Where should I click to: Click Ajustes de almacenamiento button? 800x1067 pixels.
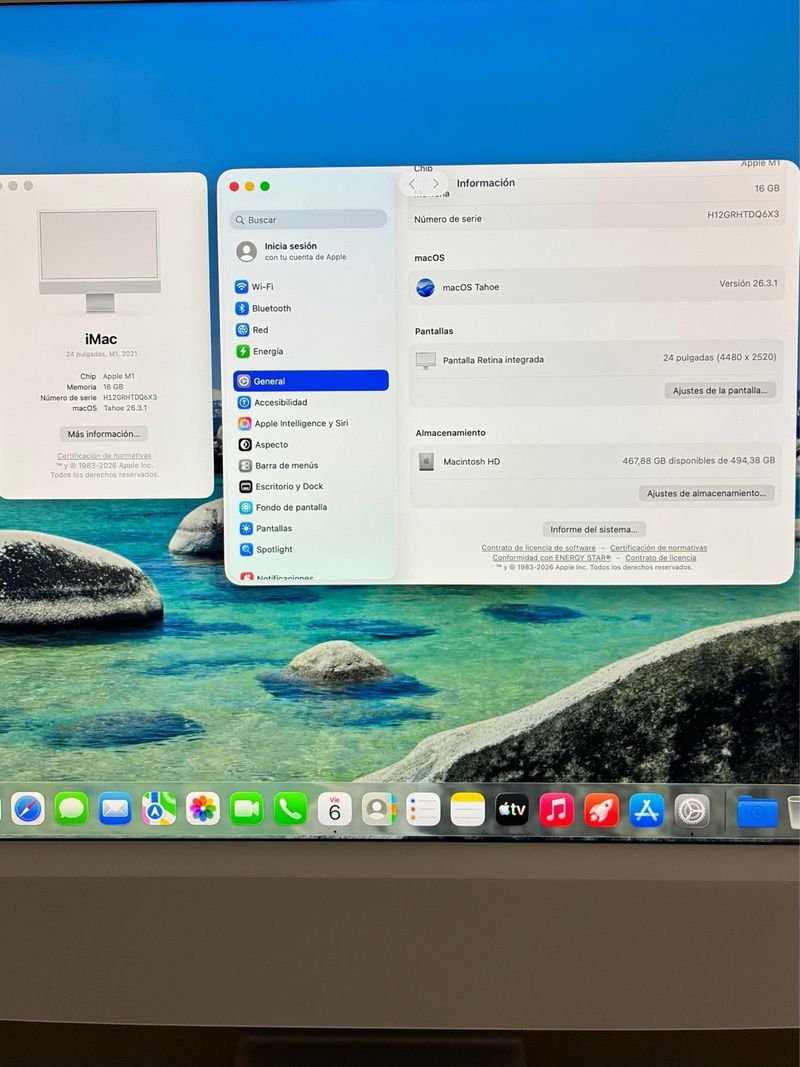pyautogui.click(x=706, y=493)
